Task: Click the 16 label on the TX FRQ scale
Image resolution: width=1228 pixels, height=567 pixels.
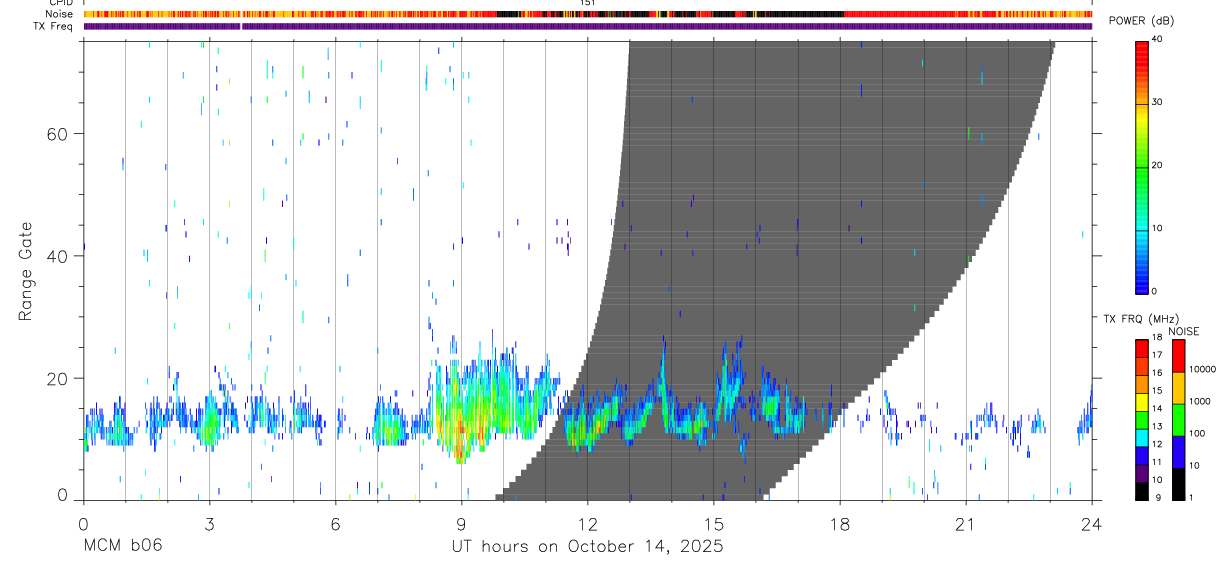Action: pos(1157,373)
